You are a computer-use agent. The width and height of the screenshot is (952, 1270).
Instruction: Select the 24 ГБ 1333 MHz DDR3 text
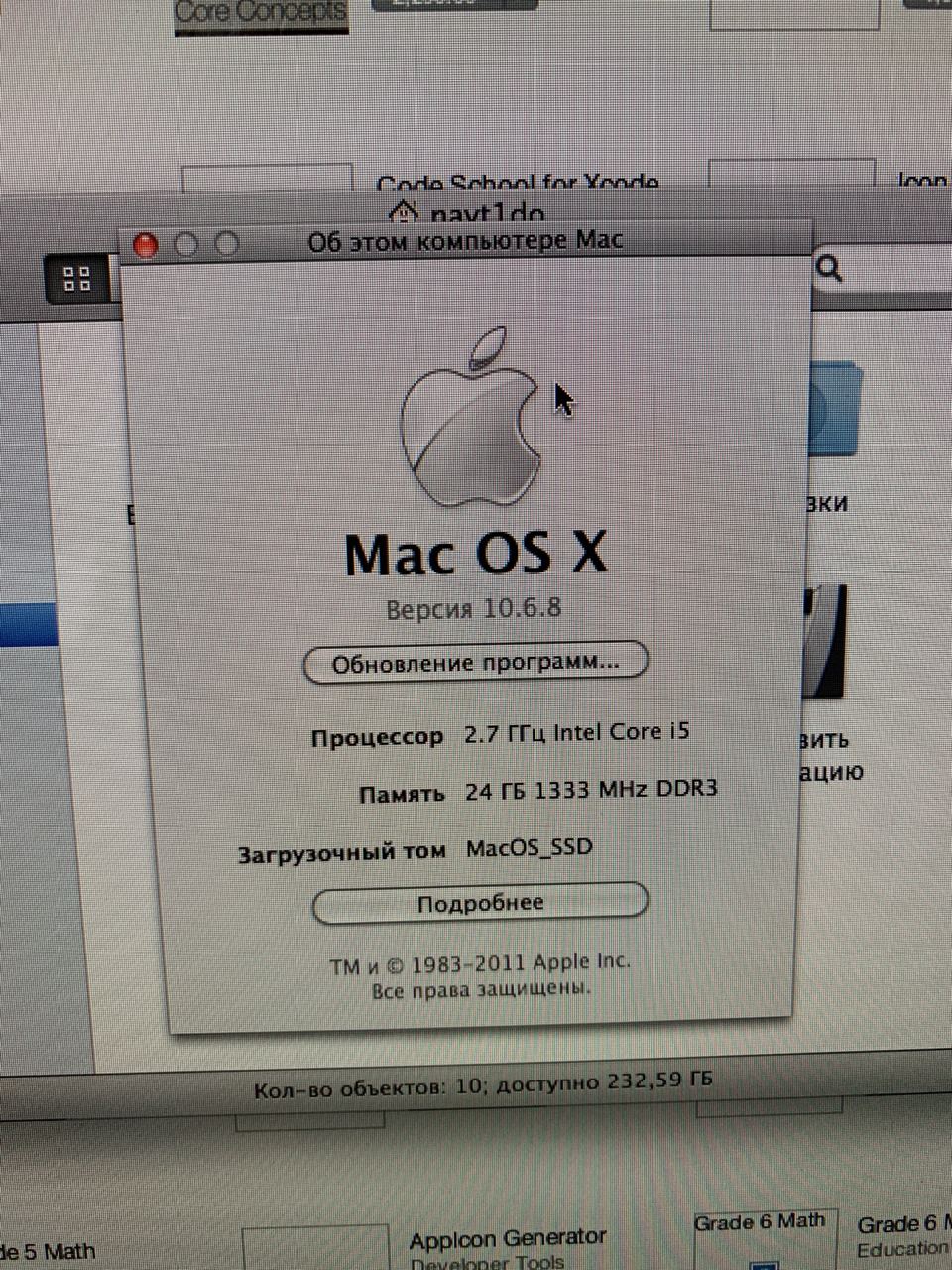pyautogui.click(x=591, y=790)
